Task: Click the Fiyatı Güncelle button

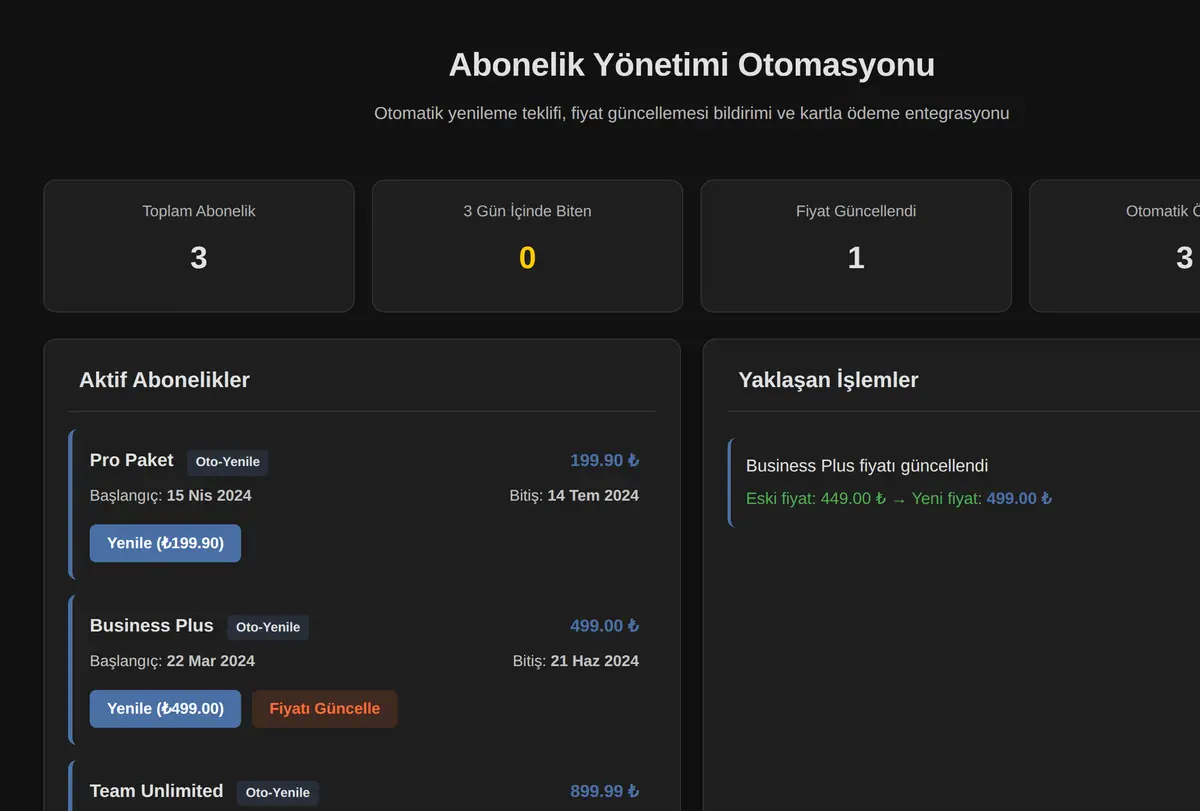Action: click(325, 708)
